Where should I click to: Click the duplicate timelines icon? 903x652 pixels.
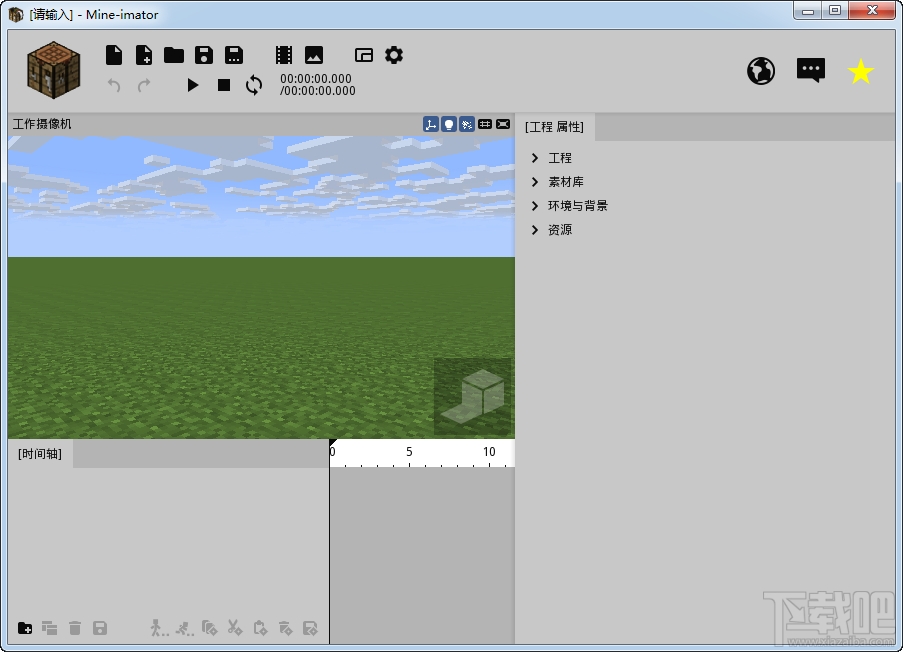point(50,628)
